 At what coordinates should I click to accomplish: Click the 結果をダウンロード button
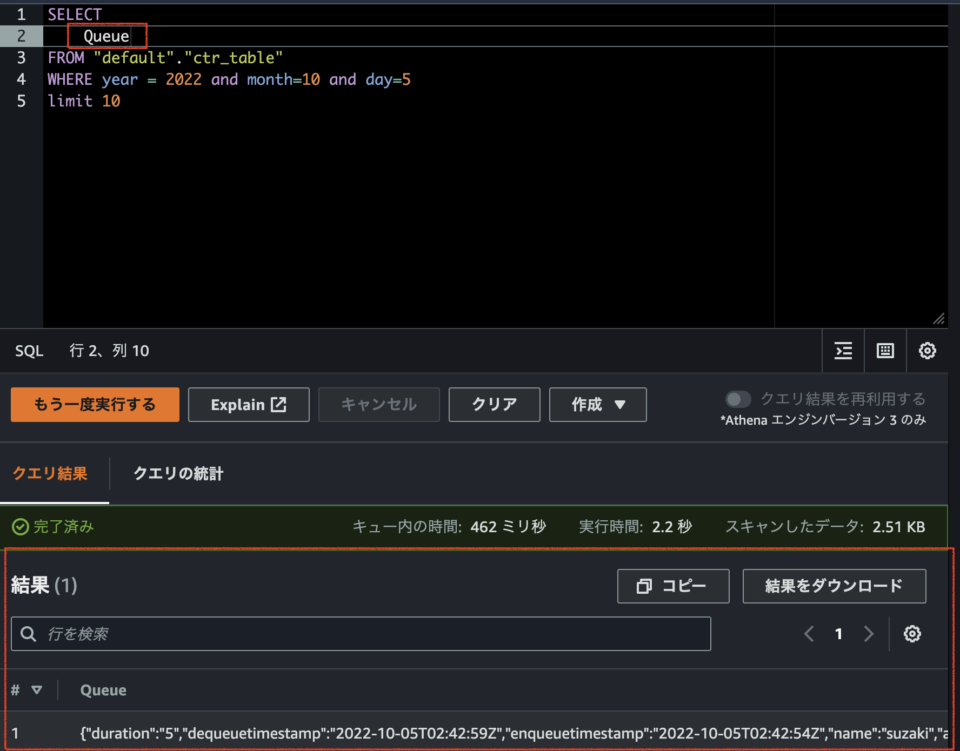tap(834, 586)
